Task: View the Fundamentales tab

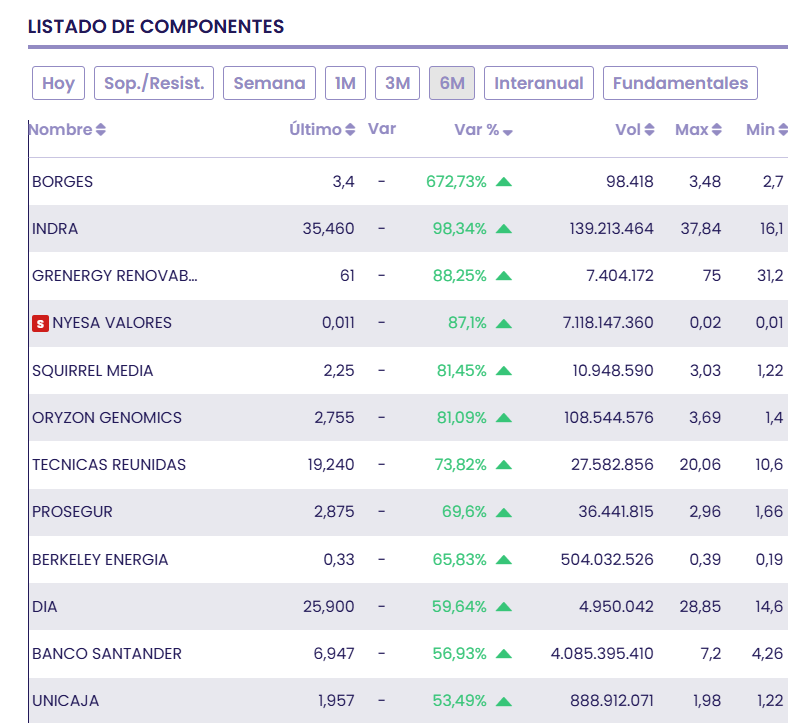Action: click(x=680, y=83)
